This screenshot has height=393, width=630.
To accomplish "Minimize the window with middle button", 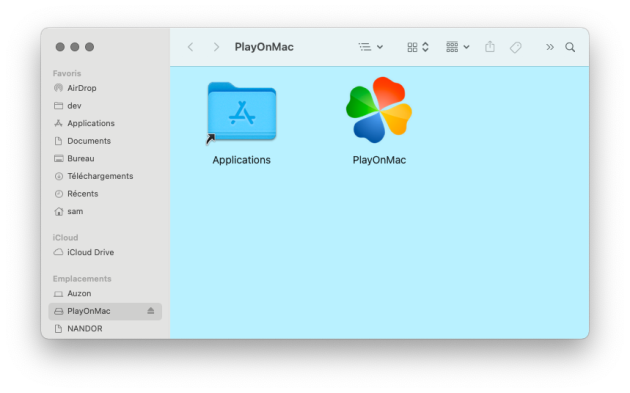I will [x=75, y=47].
